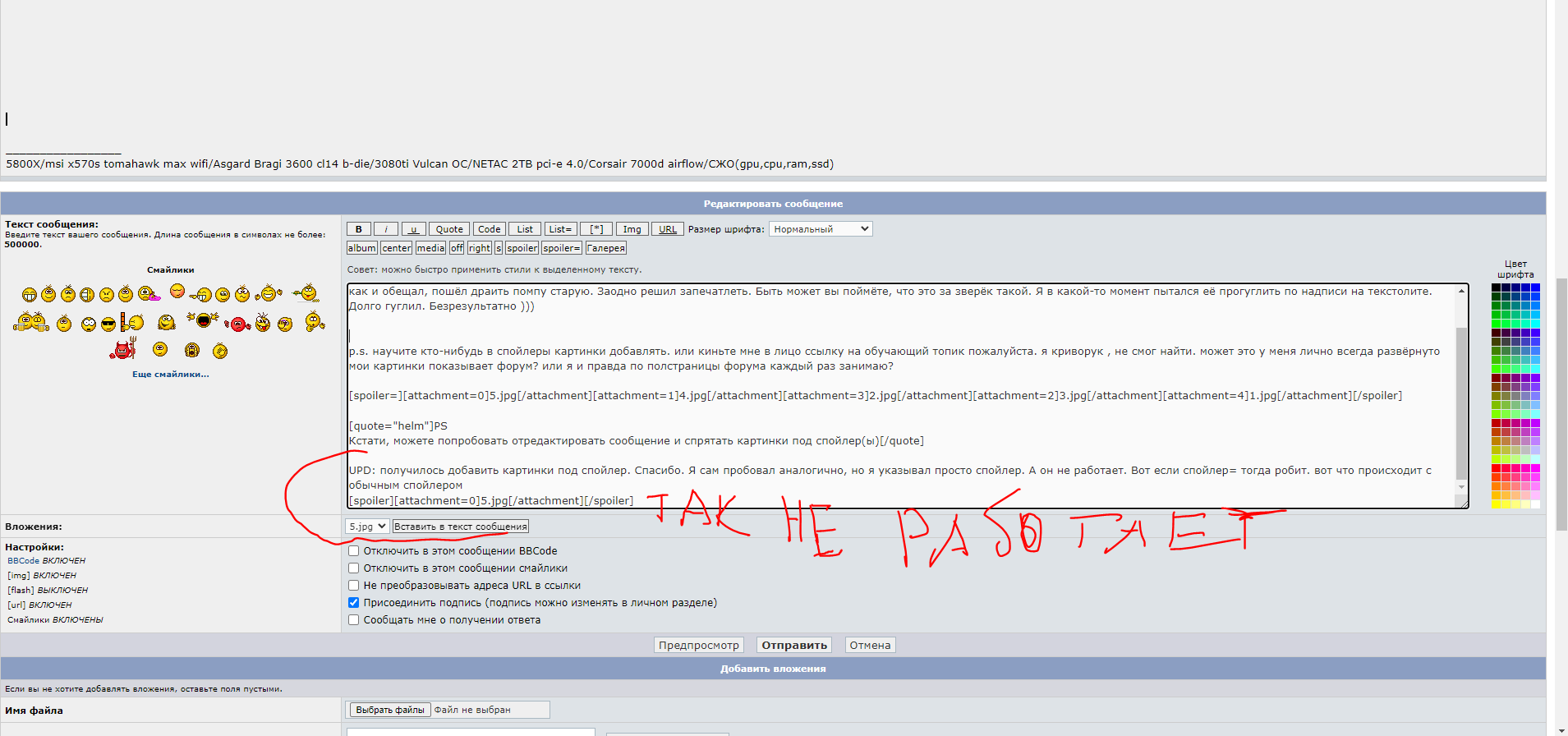The height and width of the screenshot is (736, 1568).
Task: Insert the blushing pink-faced smiley
Action: 177,291
